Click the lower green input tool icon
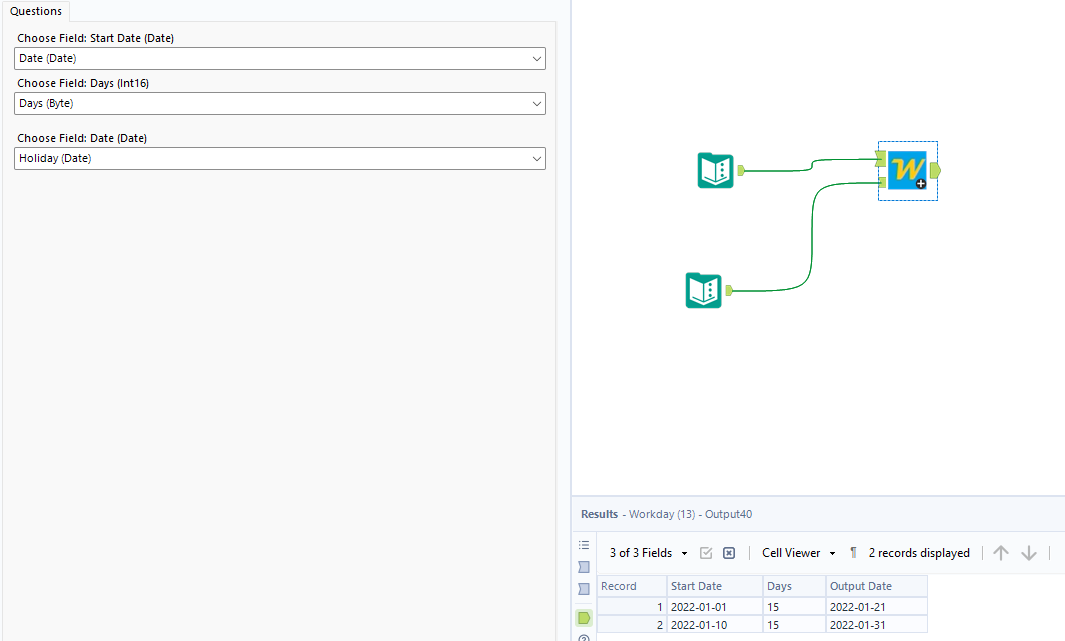Screen dimensions: 1065x641 (703, 290)
